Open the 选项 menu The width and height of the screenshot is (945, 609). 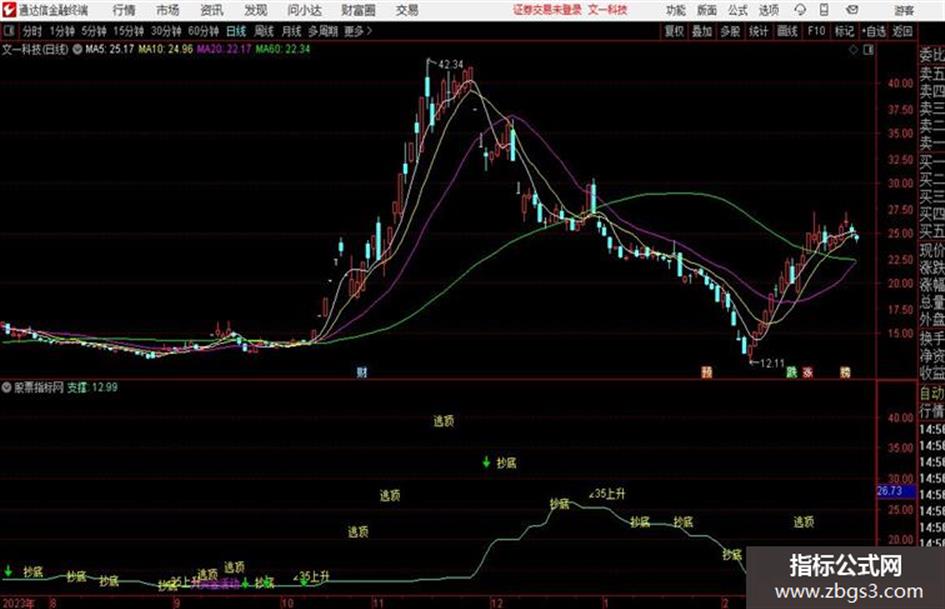pyautogui.click(x=769, y=10)
